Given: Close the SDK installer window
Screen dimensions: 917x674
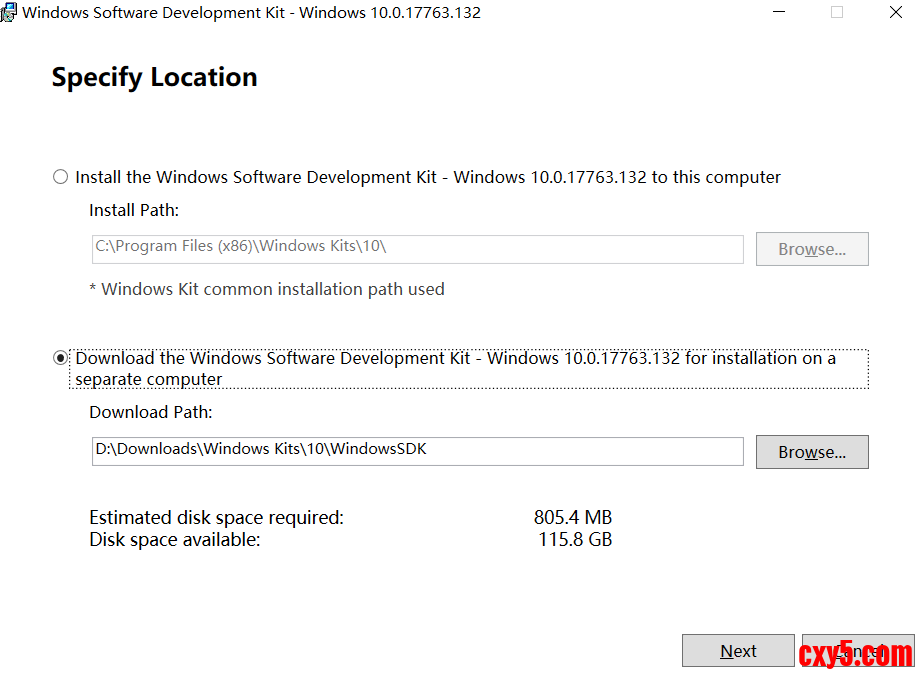Looking at the screenshot, I should (895, 13).
